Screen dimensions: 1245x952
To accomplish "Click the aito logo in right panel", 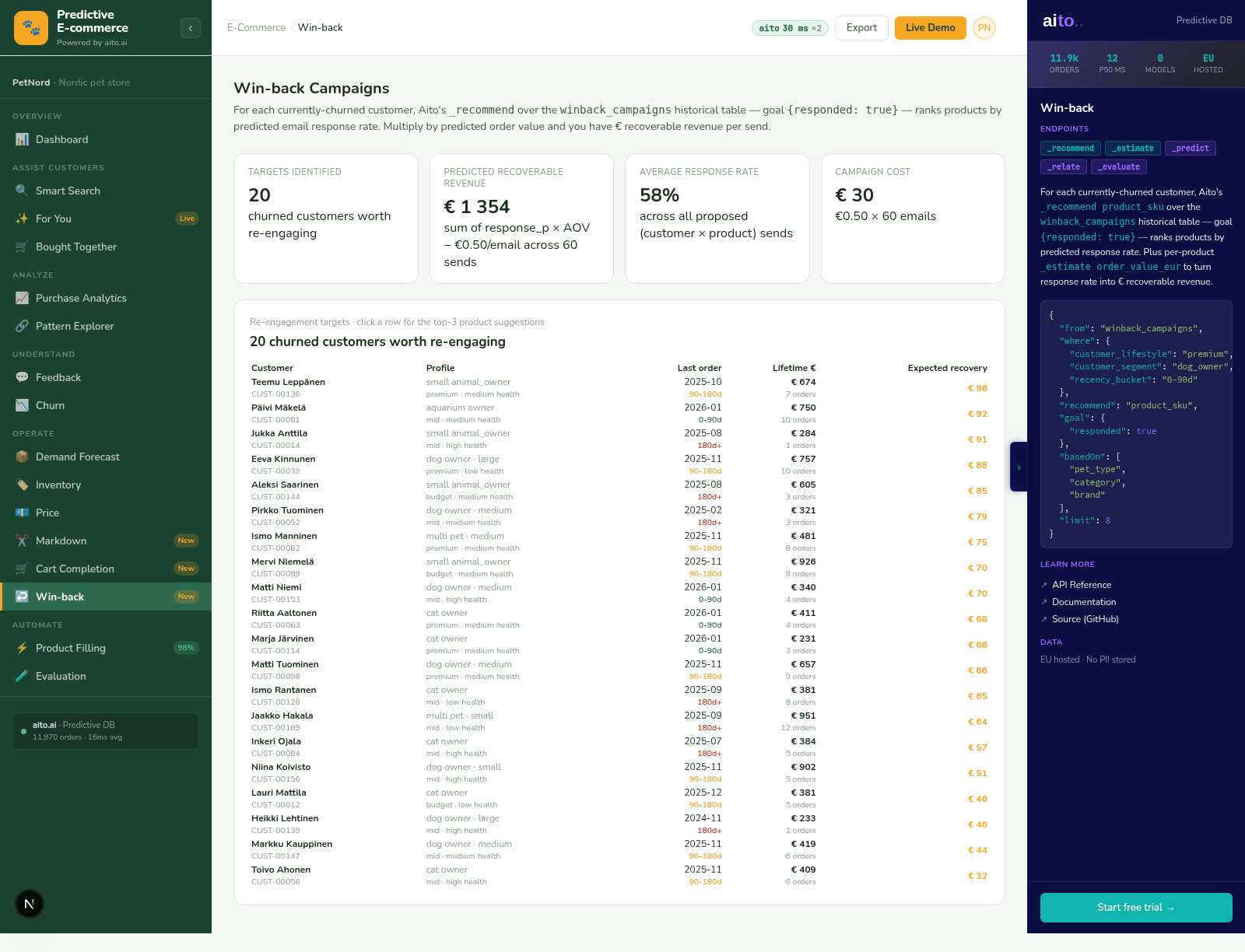I will point(1063,21).
